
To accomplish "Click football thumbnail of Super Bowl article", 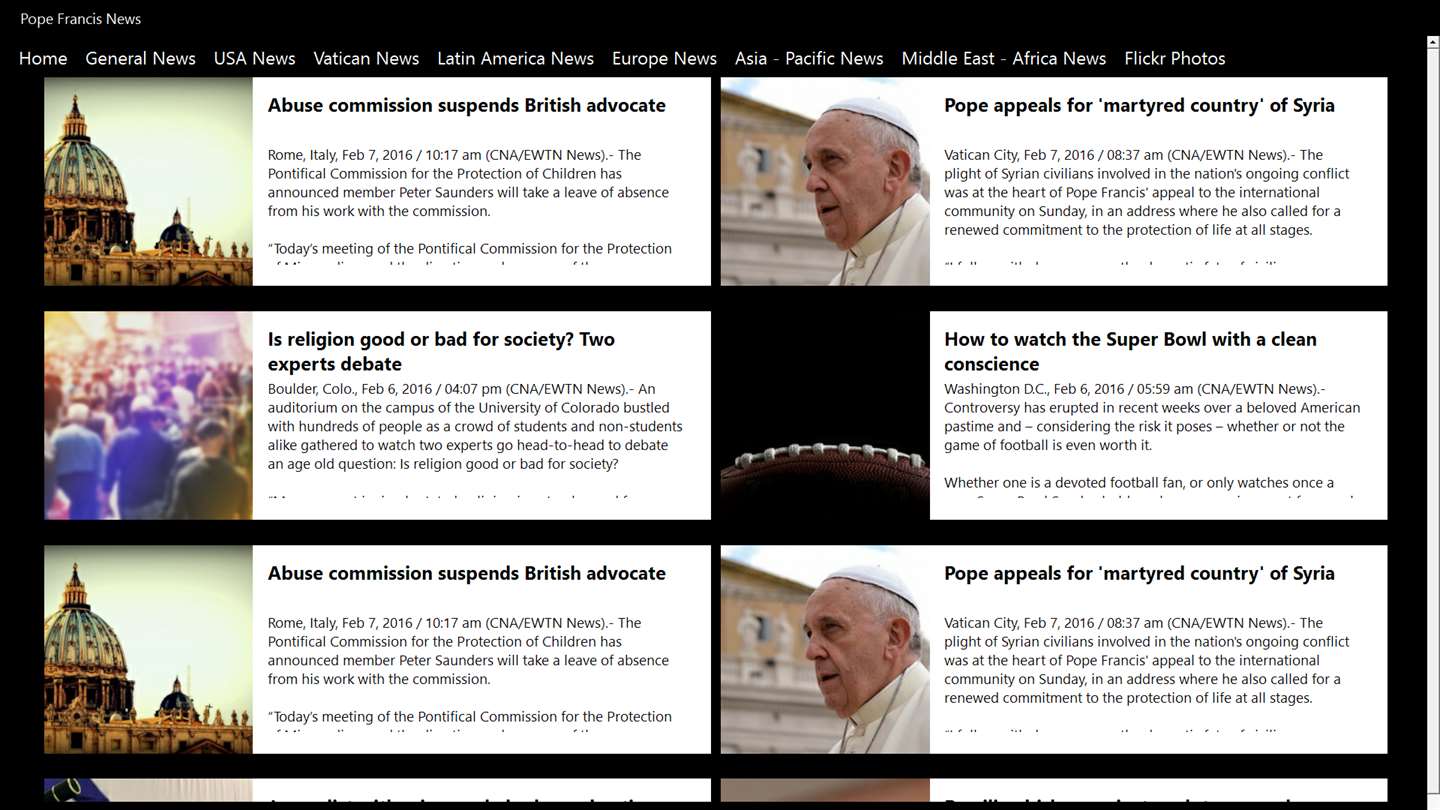I will click(x=825, y=415).
